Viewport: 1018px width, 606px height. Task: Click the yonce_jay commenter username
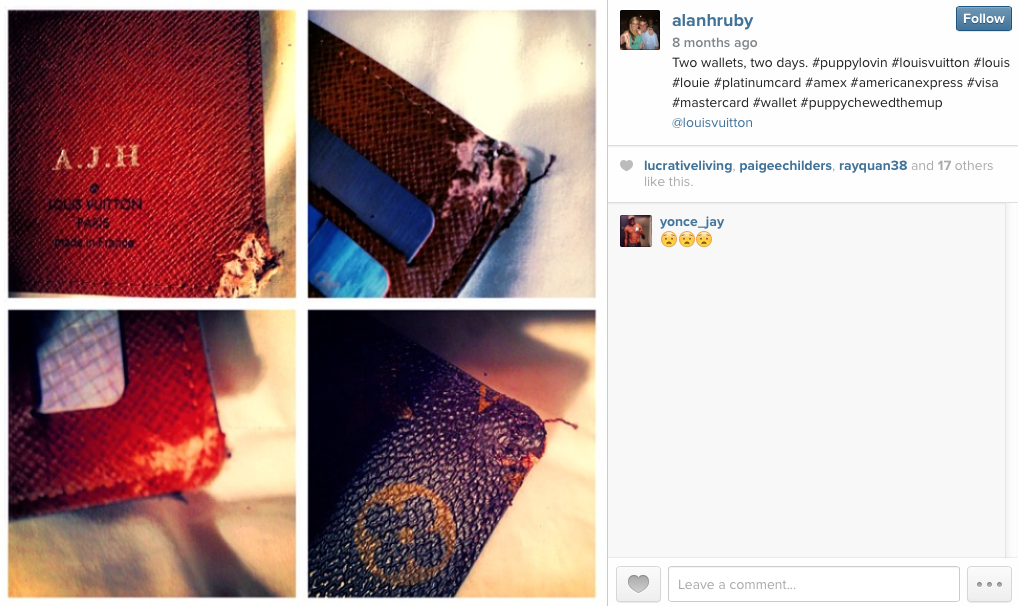(x=692, y=221)
